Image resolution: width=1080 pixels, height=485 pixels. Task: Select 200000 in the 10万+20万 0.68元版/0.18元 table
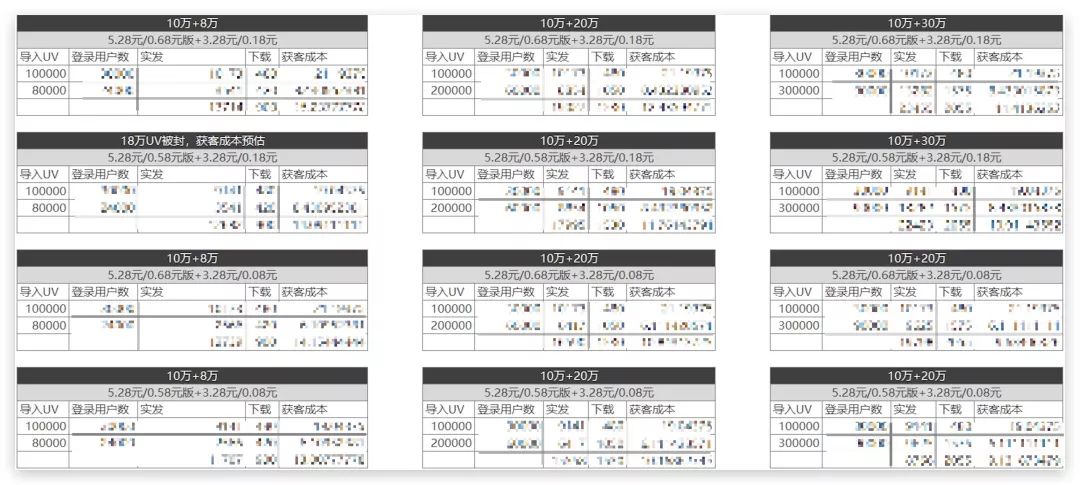coord(448,90)
